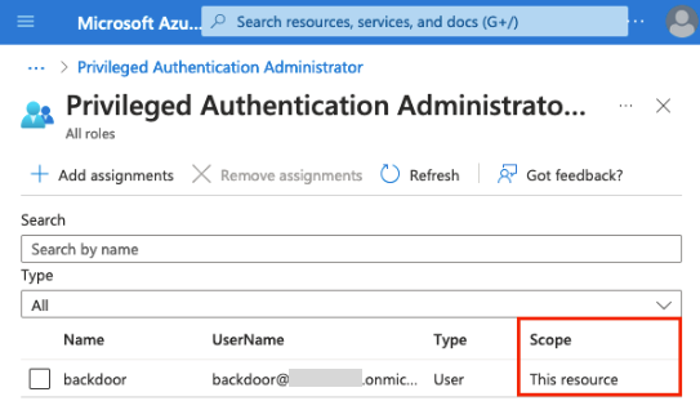Open the more options ellipsis beside title
The width and height of the screenshot is (700, 401).
[x=626, y=105]
